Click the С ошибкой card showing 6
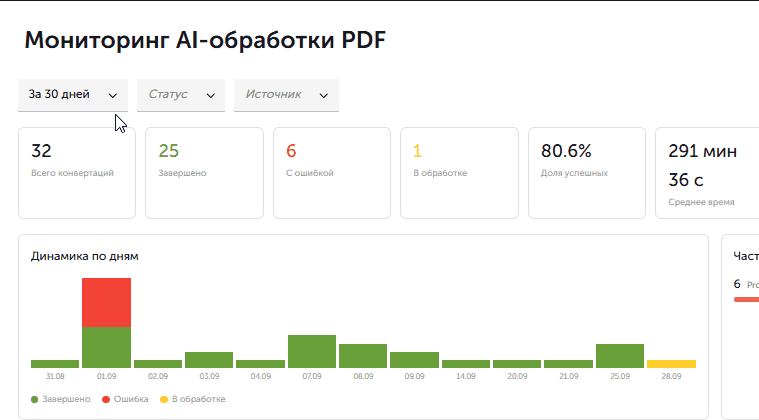The image size is (759, 420). pyautogui.click(x=332, y=173)
